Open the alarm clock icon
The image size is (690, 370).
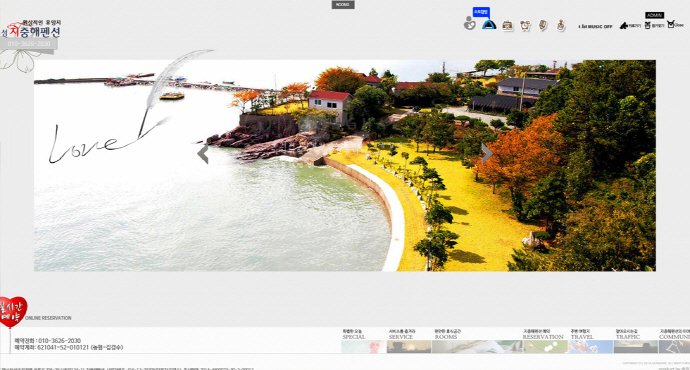click(525, 26)
